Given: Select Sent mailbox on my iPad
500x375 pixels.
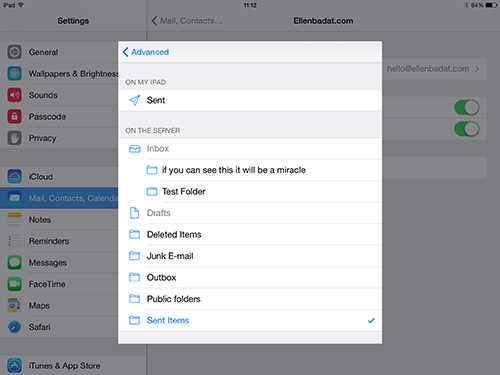Looking at the screenshot, I should (250, 100).
